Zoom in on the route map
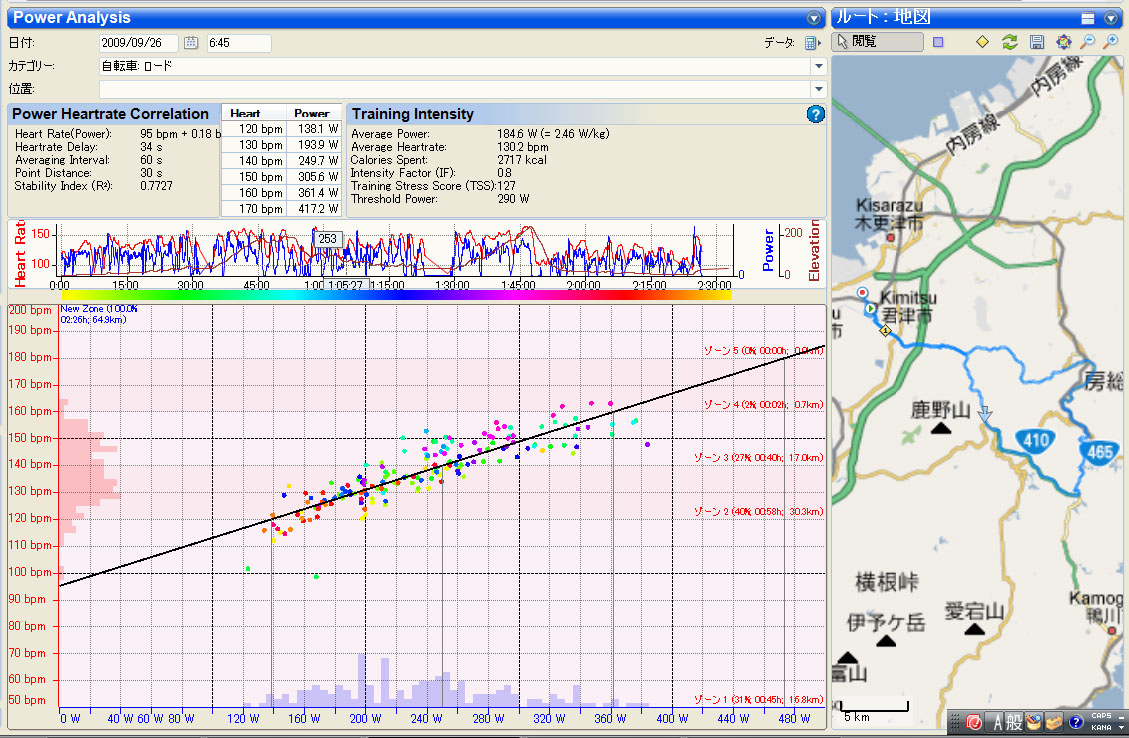This screenshot has width=1129, height=738. pos(1110,42)
